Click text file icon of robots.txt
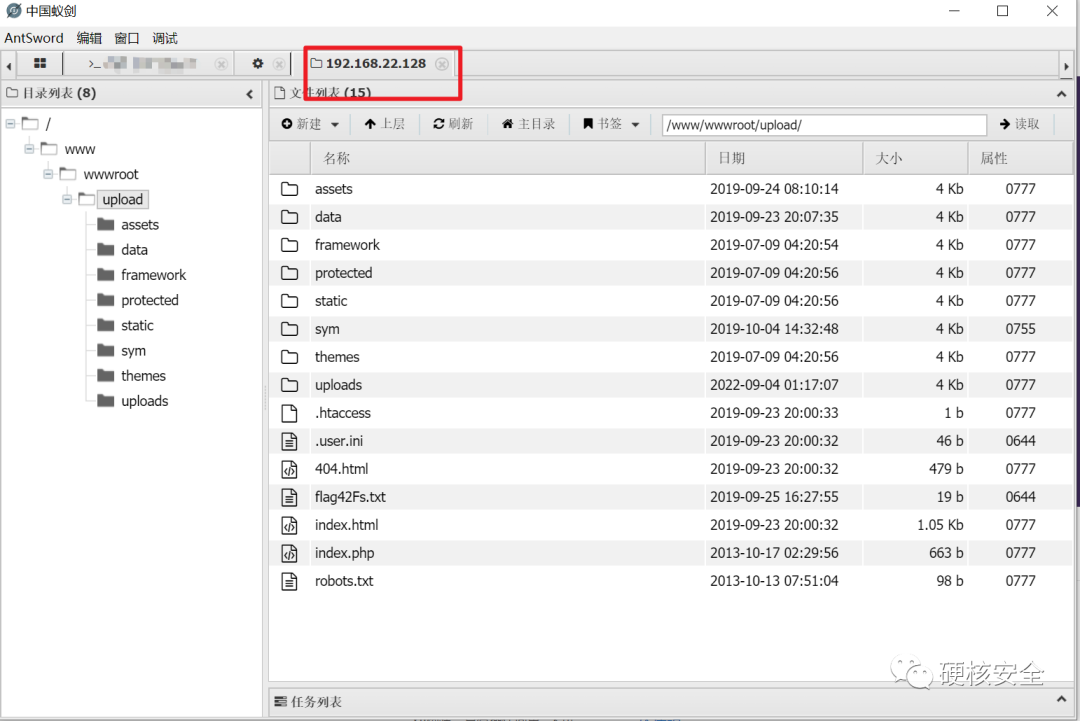Screen dimensions: 1080x721 click(x=289, y=581)
